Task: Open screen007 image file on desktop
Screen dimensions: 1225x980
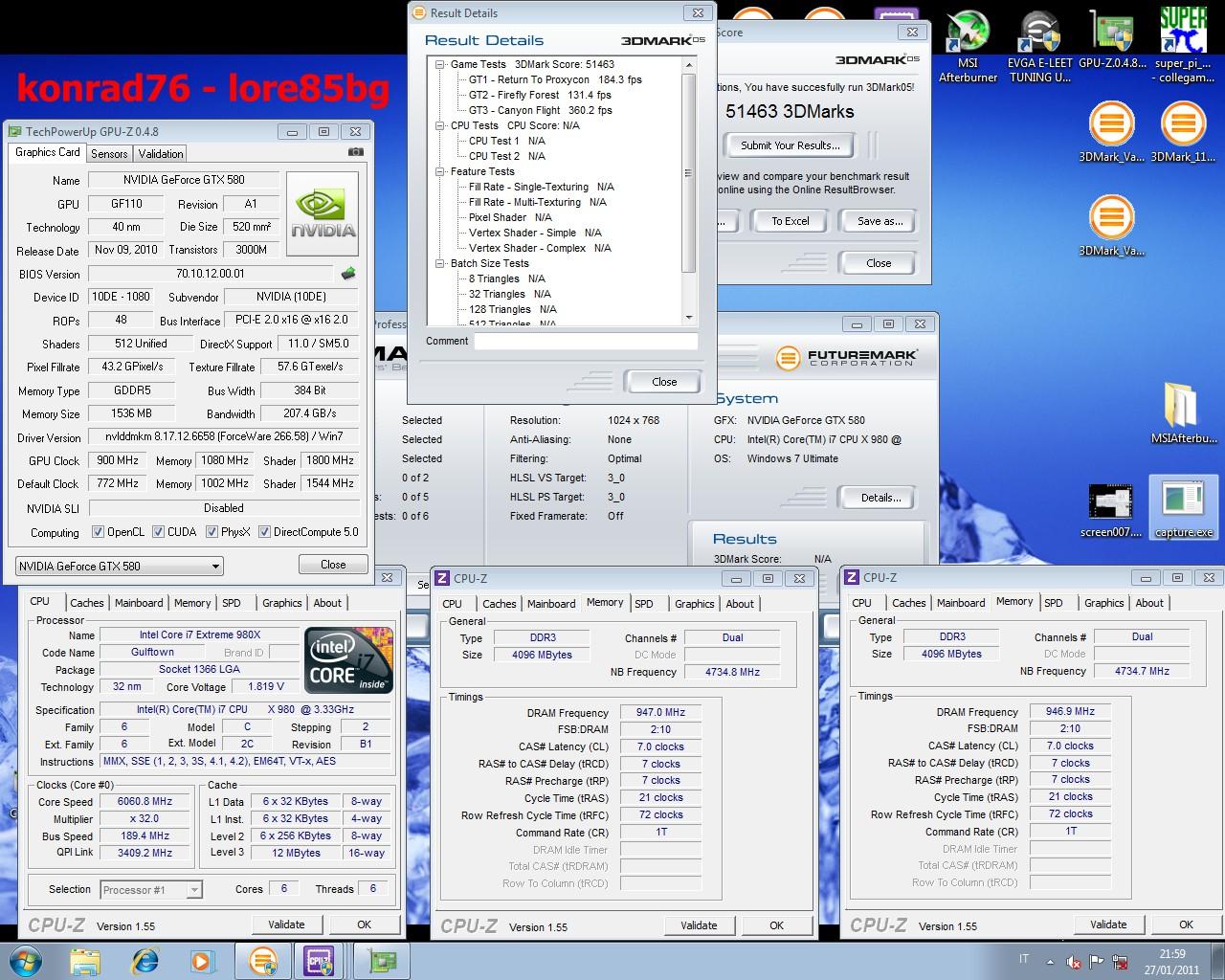Action: tap(1111, 512)
